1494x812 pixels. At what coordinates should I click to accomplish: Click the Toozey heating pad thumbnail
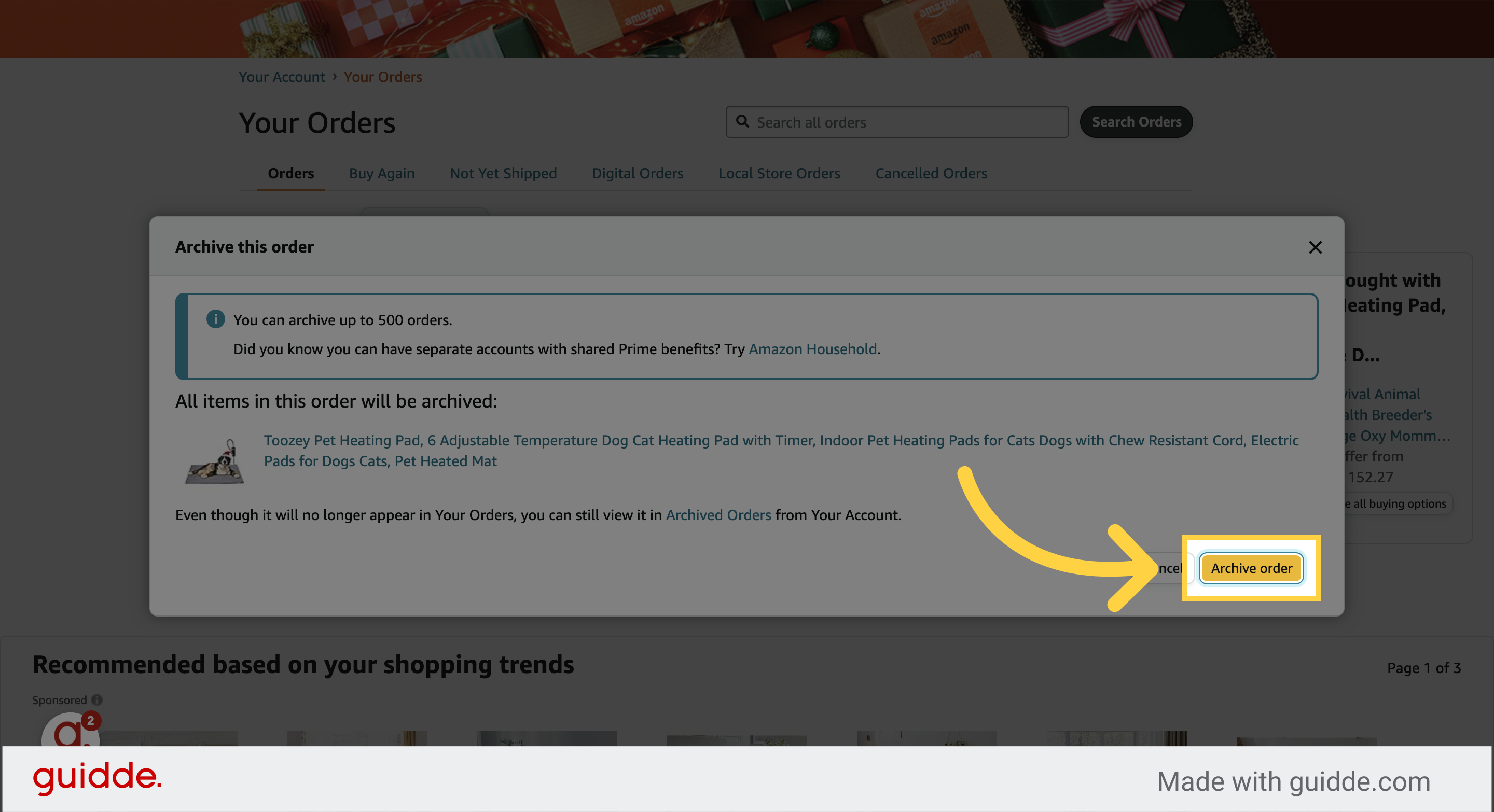click(x=215, y=461)
